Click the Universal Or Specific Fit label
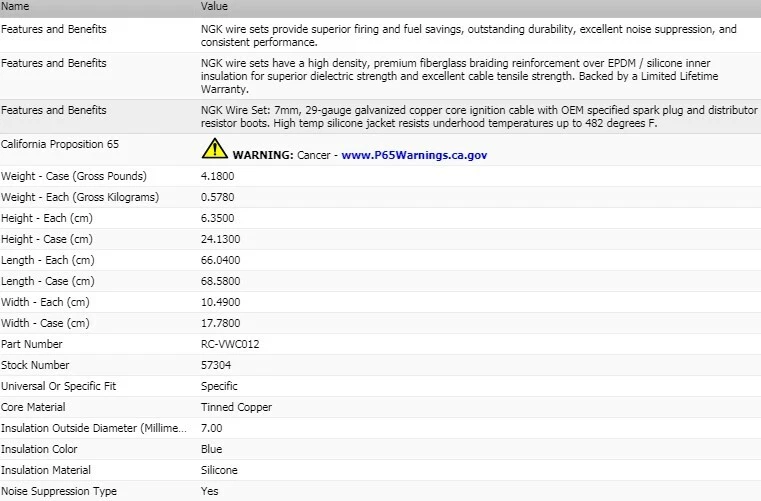Image resolution: width=761 pixels, height=501 pixels. click(59, 386)
